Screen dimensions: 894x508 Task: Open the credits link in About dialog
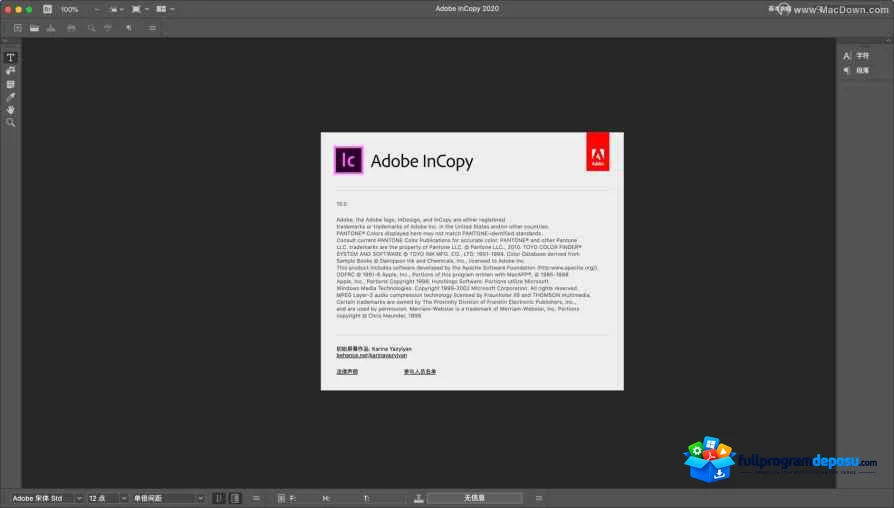(420, 372)
